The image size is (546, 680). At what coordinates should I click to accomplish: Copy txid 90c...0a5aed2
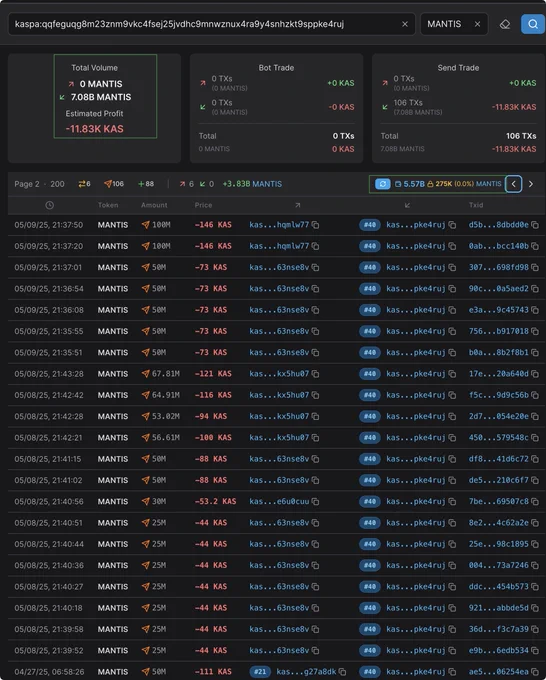click(x=535, y=288)
